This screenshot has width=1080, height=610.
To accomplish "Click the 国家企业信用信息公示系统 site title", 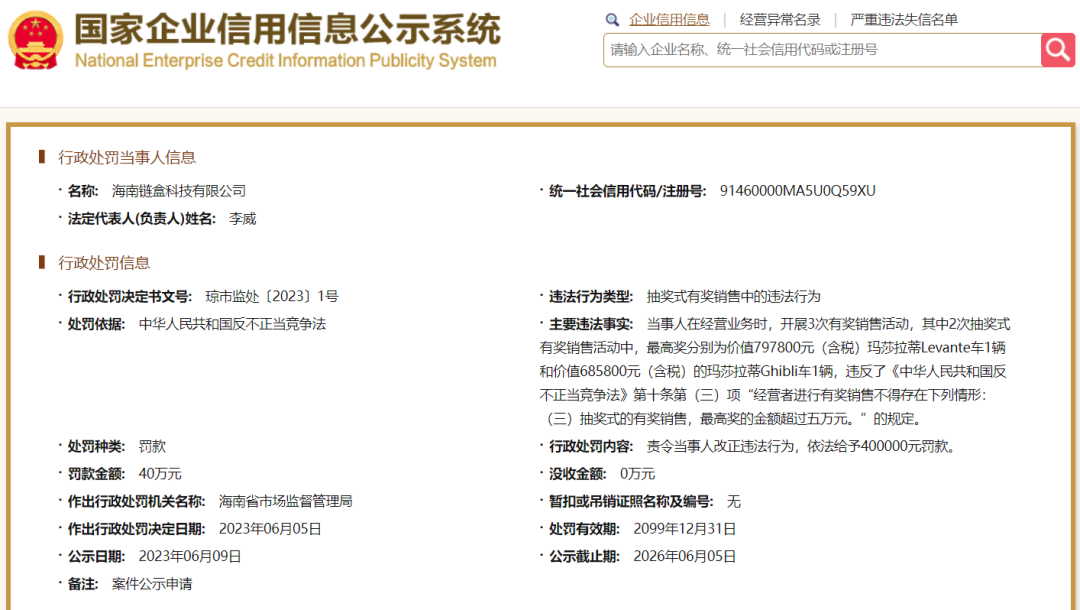I will (x=287, y=29).
